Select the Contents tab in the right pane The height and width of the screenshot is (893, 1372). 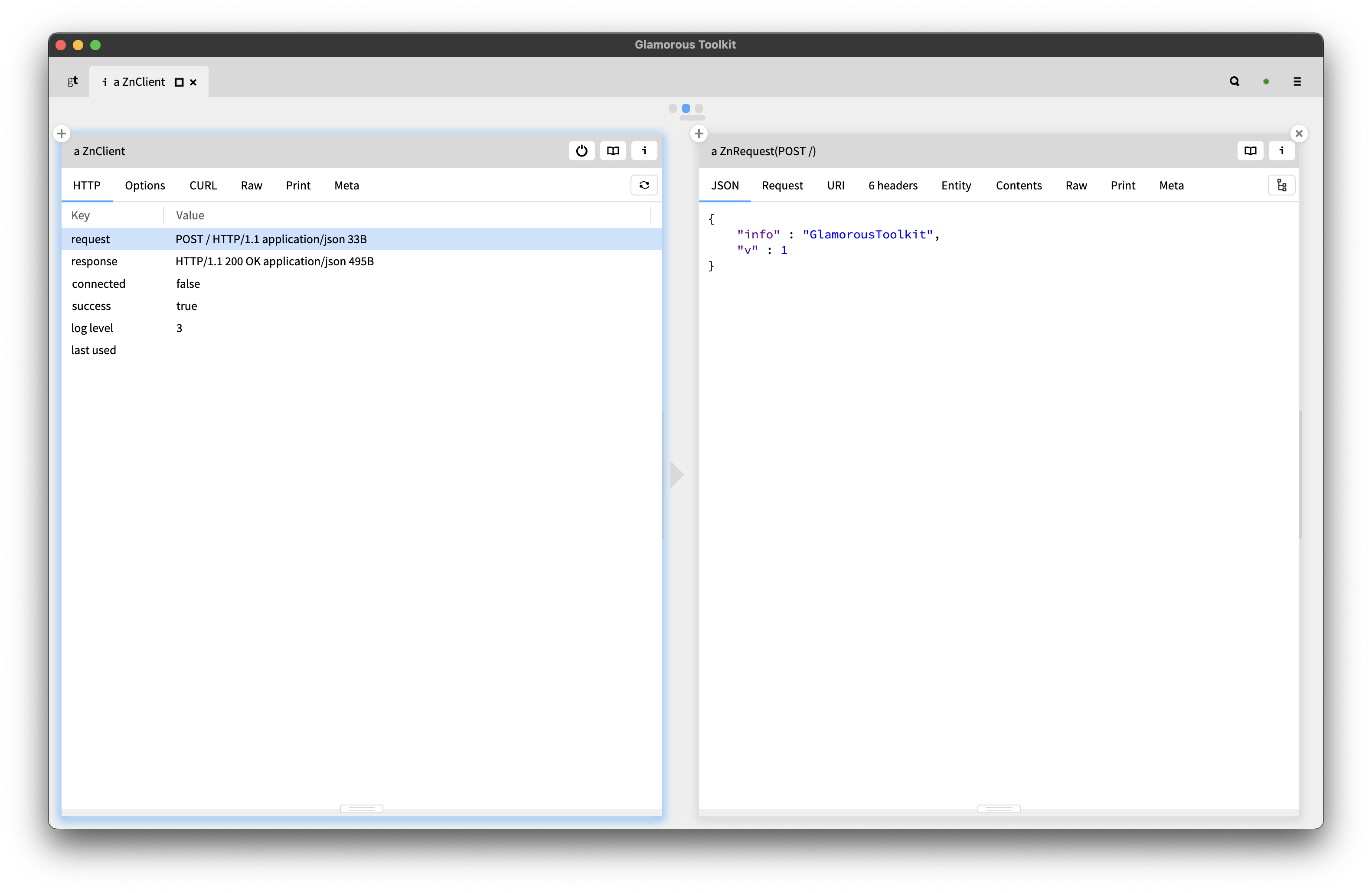1019,185
